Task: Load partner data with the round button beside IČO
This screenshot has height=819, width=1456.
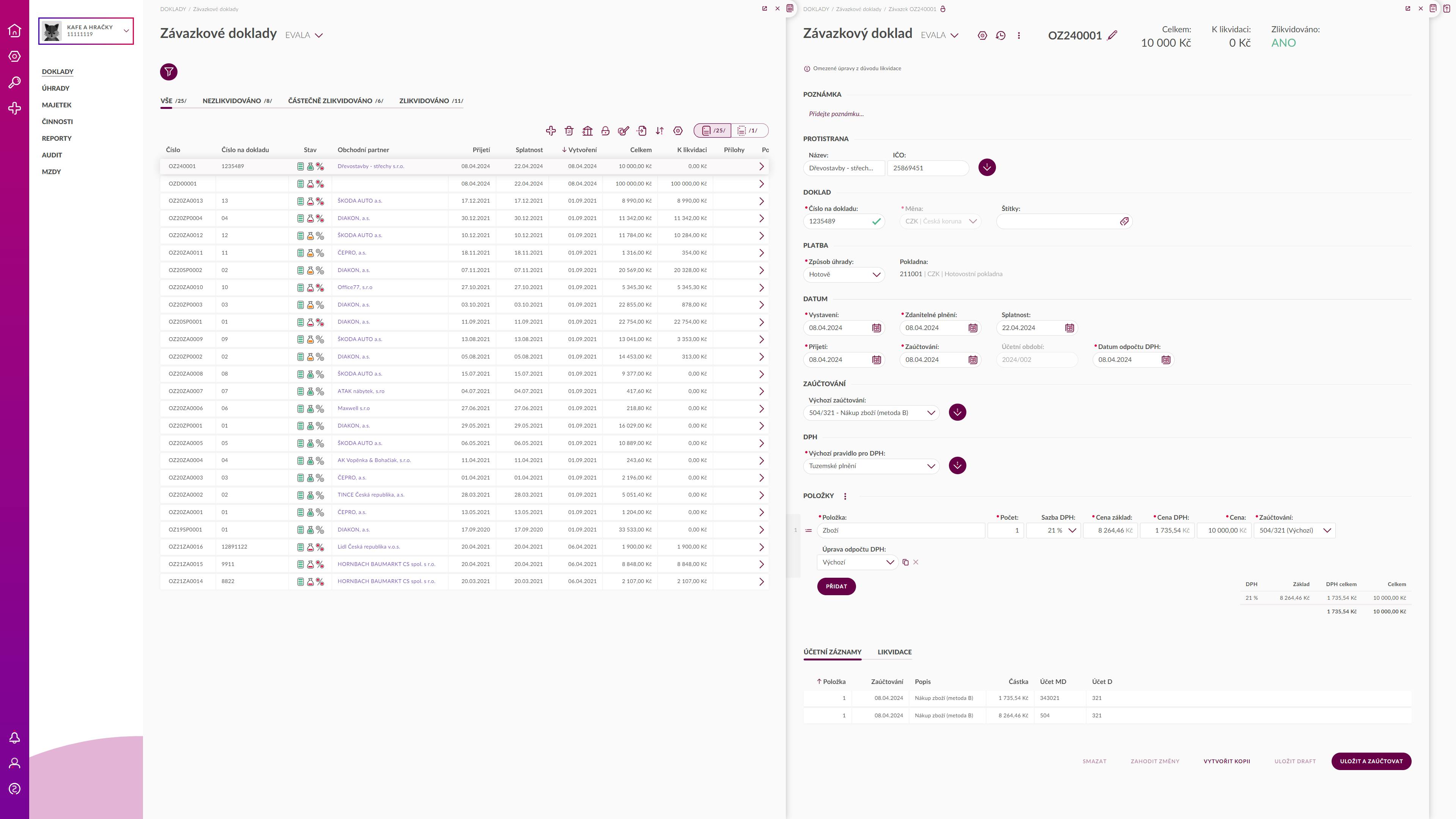Action: pos(987,167)
